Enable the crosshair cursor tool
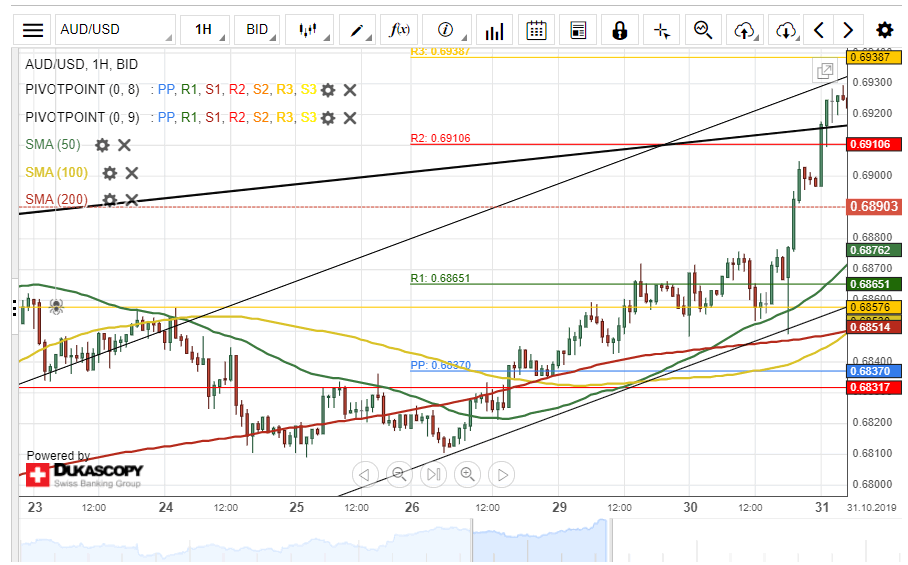 pyautogui.click(x=661, y=30)
